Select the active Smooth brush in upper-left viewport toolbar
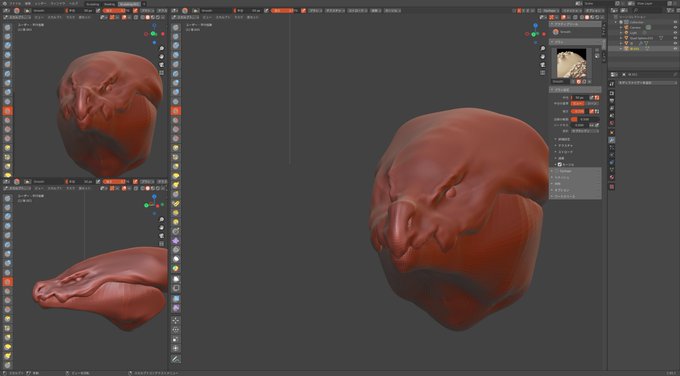680x376 pixels. (x=7, y=111)
